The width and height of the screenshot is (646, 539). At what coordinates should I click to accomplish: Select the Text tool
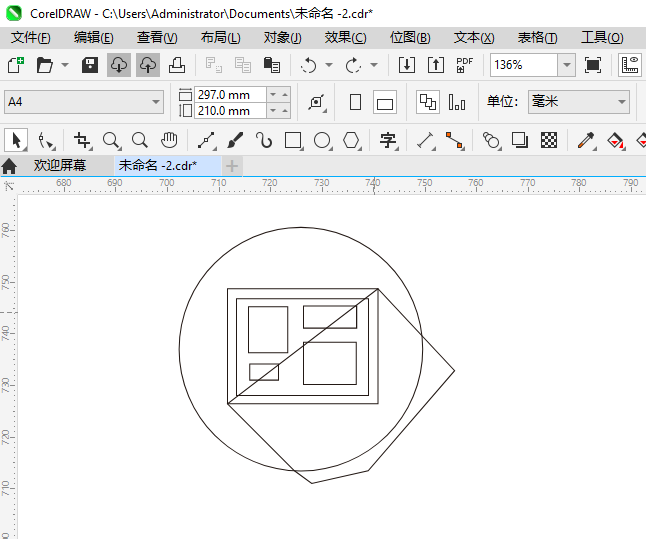pos(388,141)
